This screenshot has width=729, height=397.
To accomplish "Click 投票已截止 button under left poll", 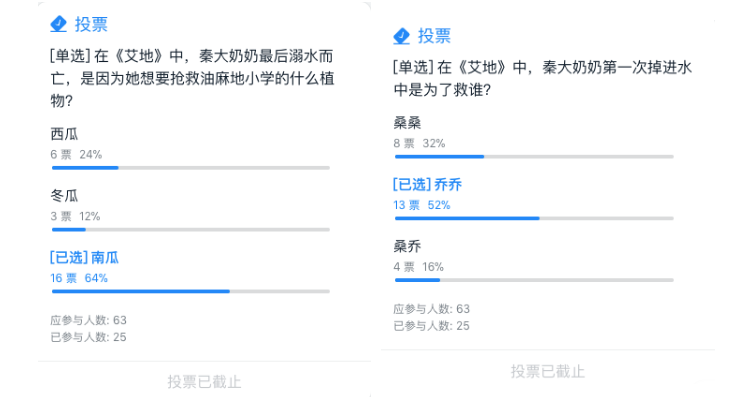I will click(204, 382).
